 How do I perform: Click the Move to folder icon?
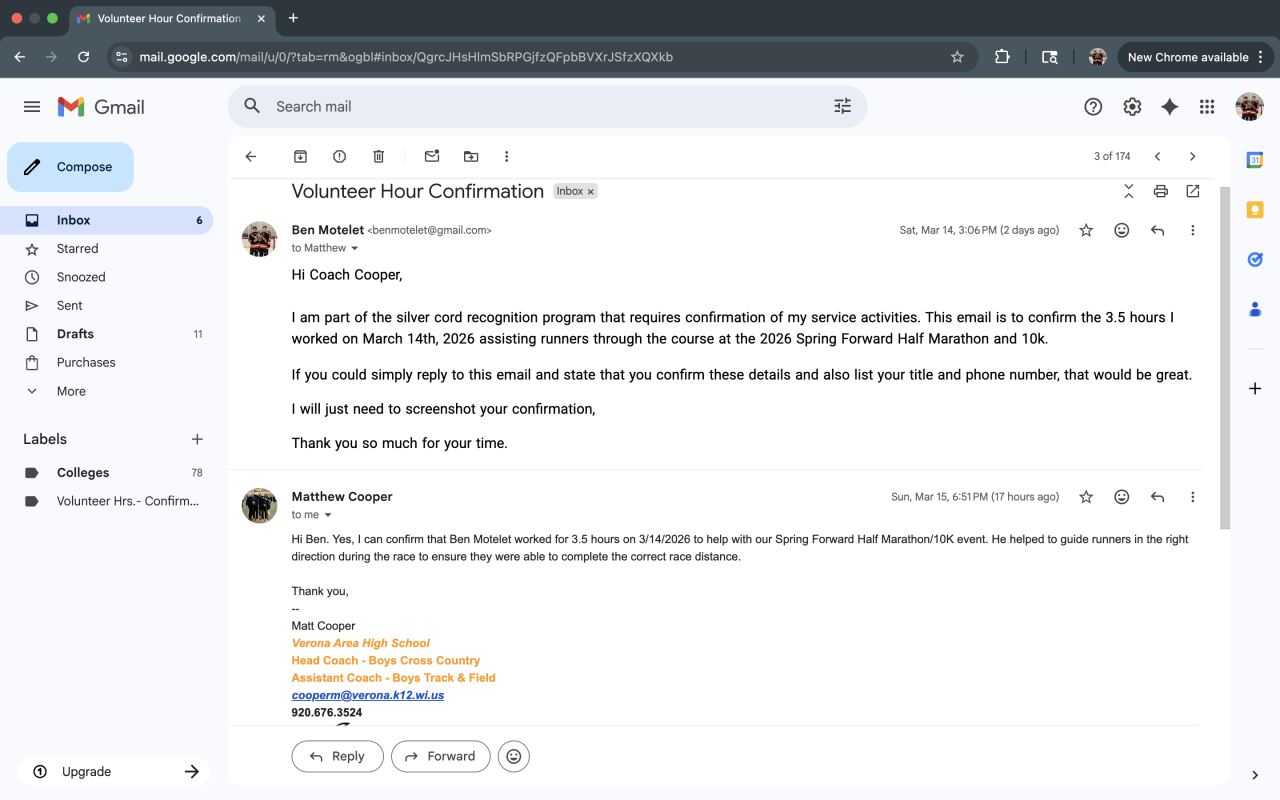click(471, 156)
